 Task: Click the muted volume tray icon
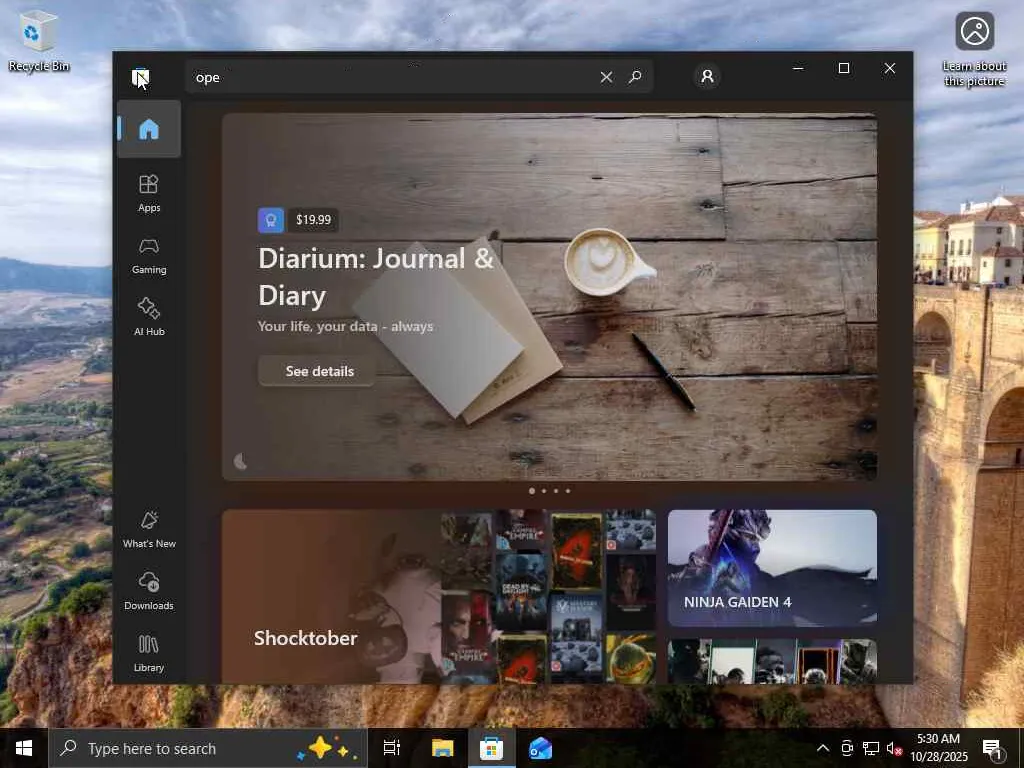point(893,748)
